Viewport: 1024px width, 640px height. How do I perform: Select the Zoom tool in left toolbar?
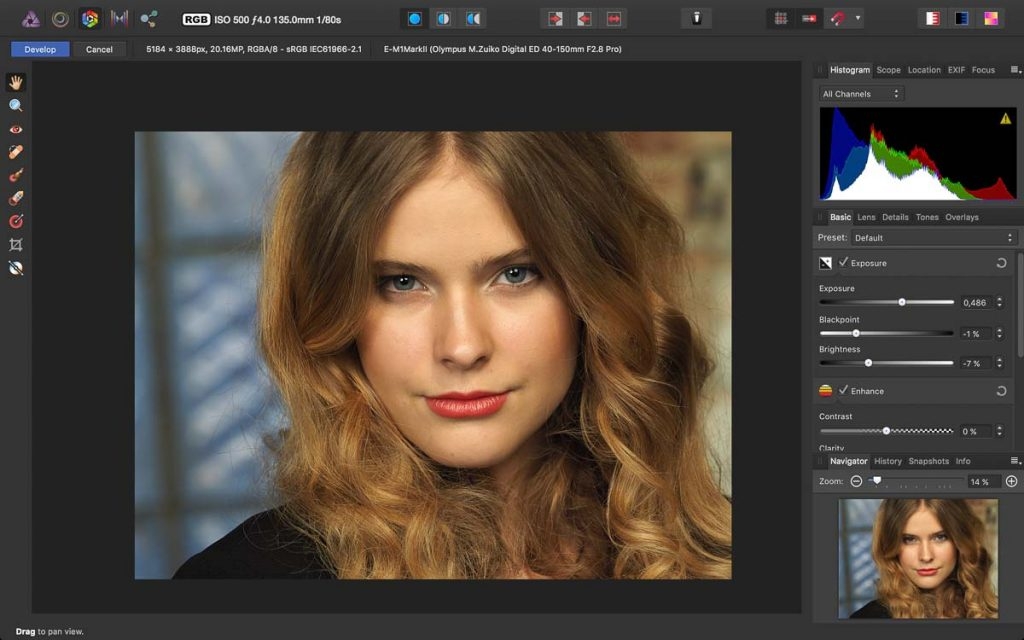pos(16,106)
